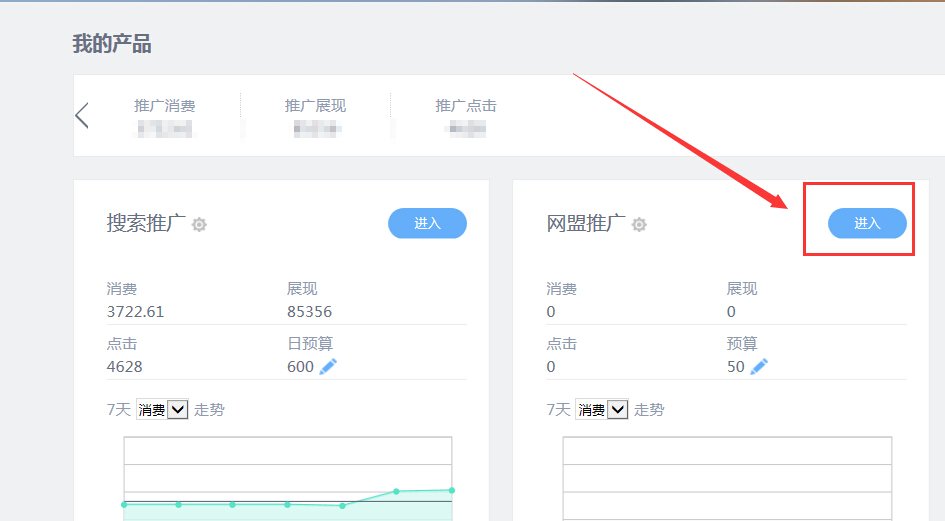Go back with left chevron arrow

(x=82, y=115)
